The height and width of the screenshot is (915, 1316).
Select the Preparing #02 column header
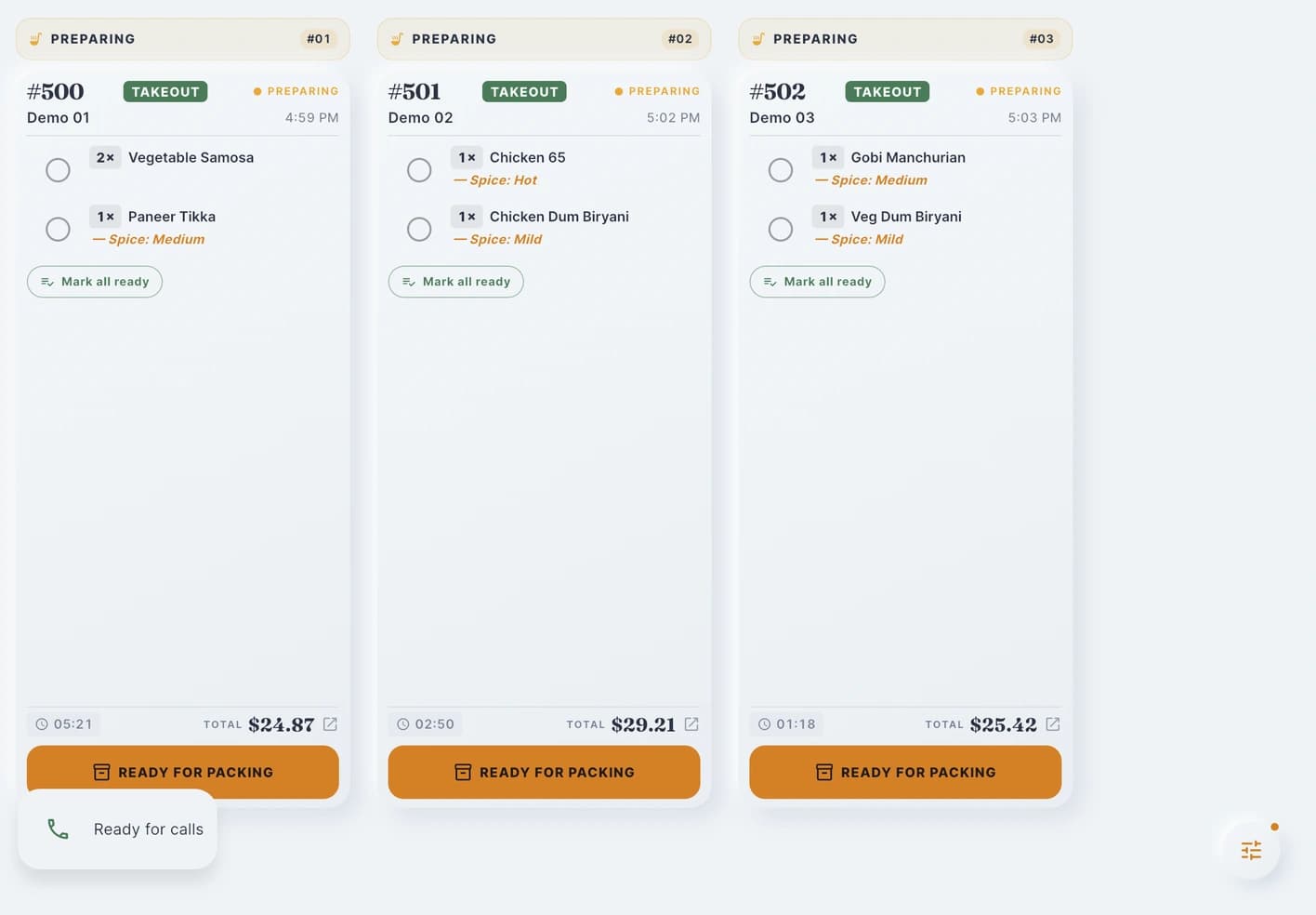[545, 39]
